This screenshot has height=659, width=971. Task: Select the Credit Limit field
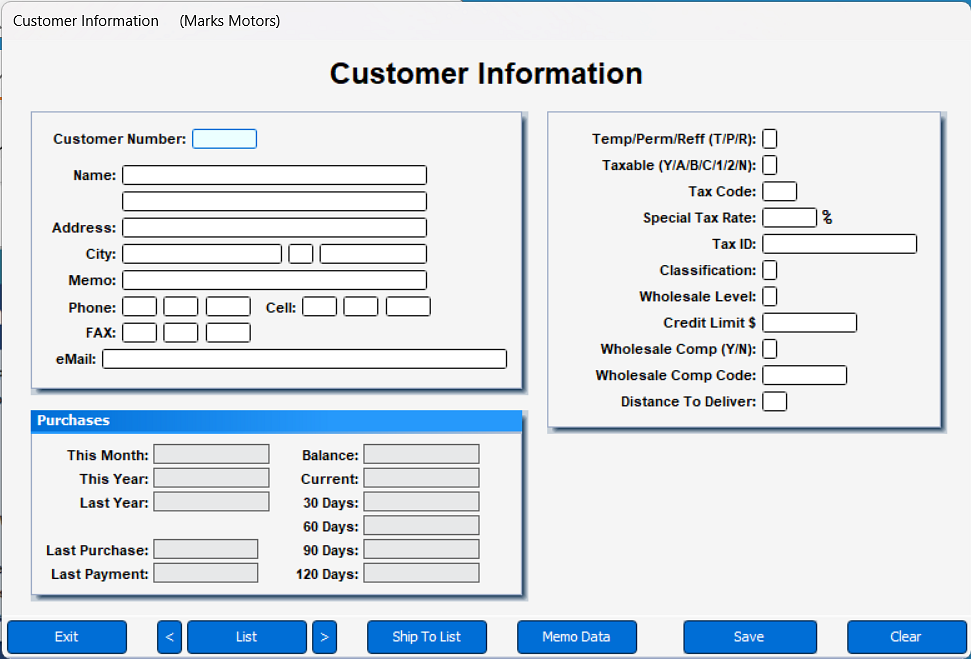pyautogui.click(x=808, y=322)
